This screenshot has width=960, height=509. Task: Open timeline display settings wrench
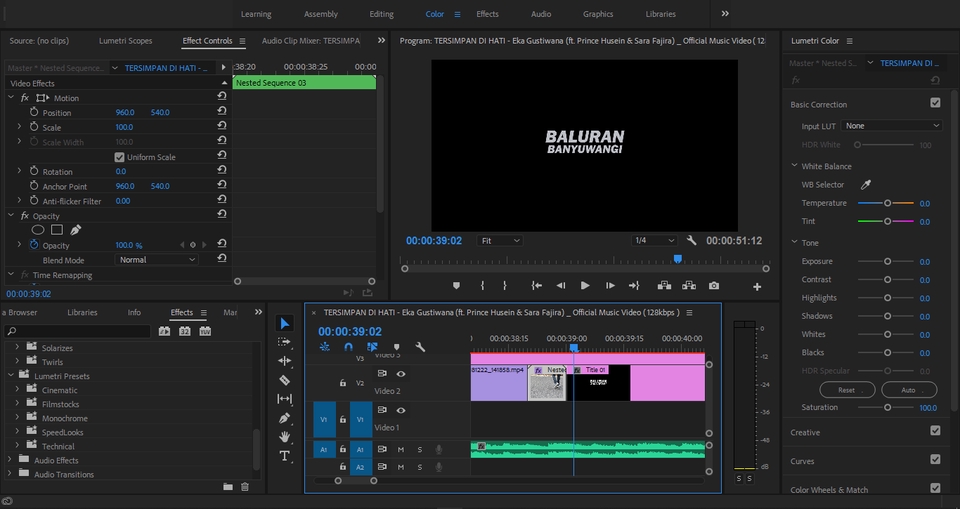tap(420, 347)
